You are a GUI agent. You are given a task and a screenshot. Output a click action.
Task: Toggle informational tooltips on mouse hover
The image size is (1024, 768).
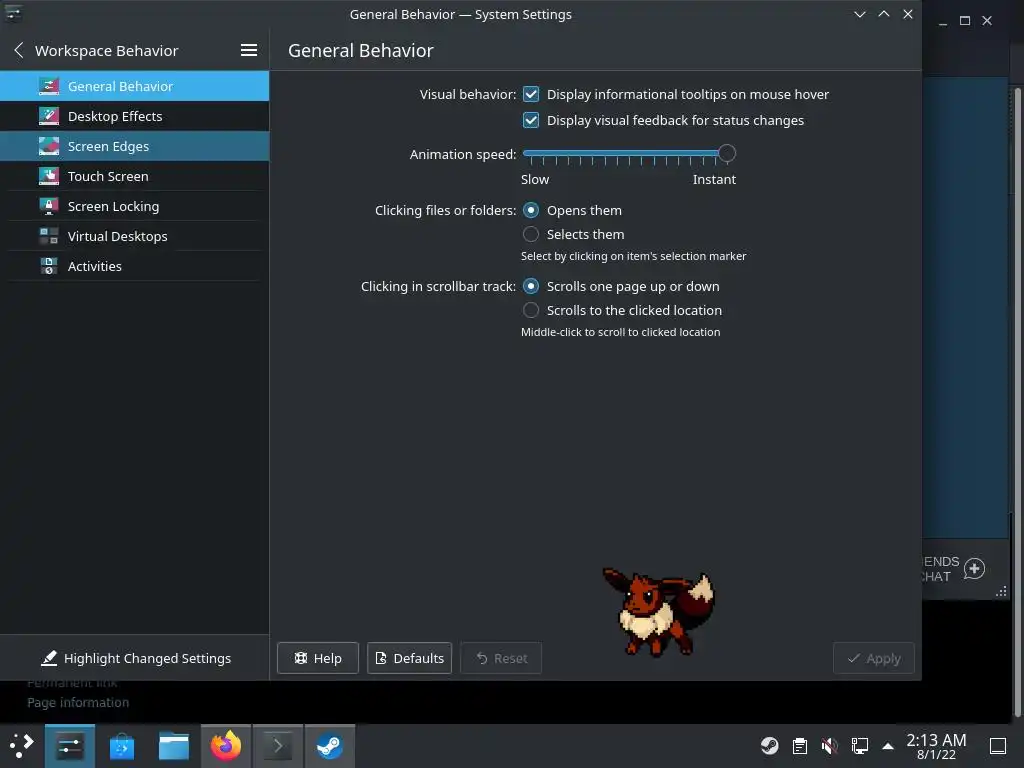pos(531,95)
